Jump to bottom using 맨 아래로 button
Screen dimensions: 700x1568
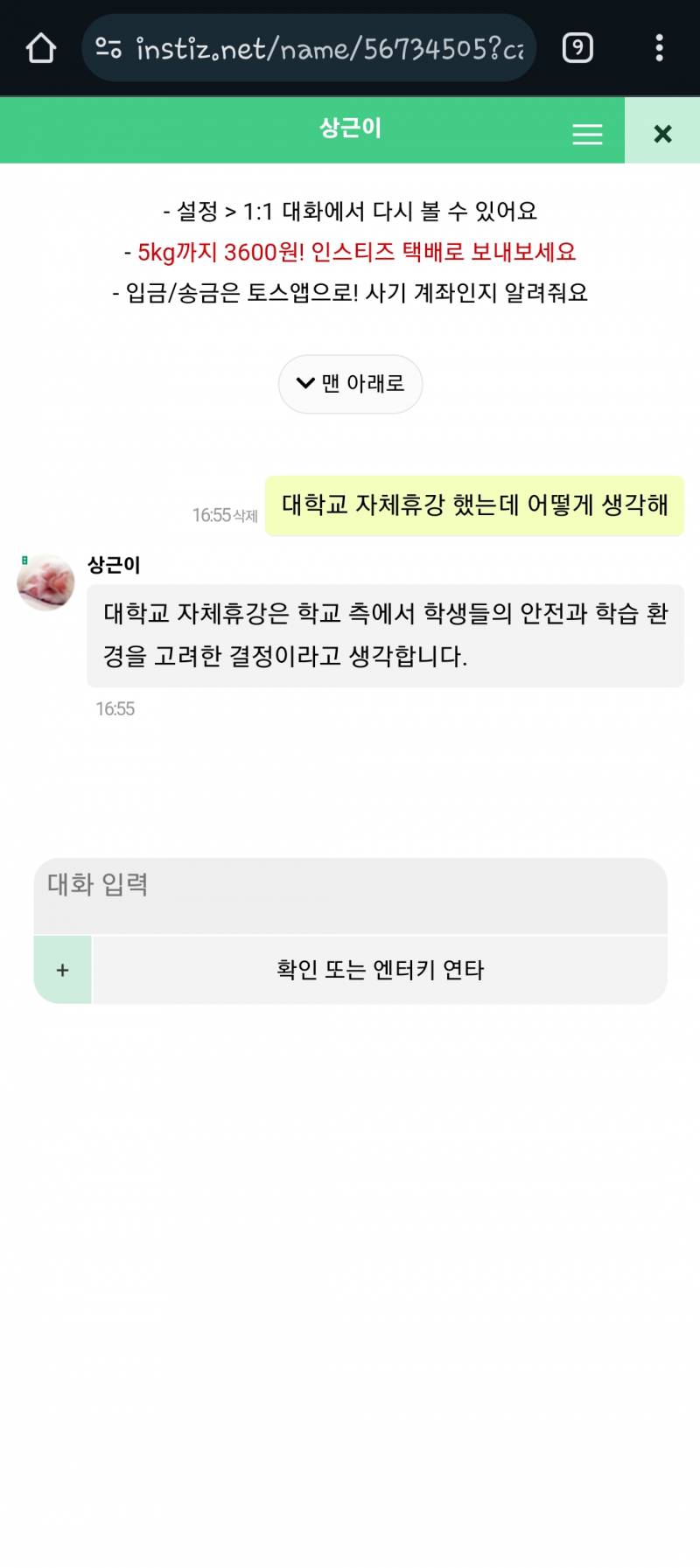tap(350, 384)
